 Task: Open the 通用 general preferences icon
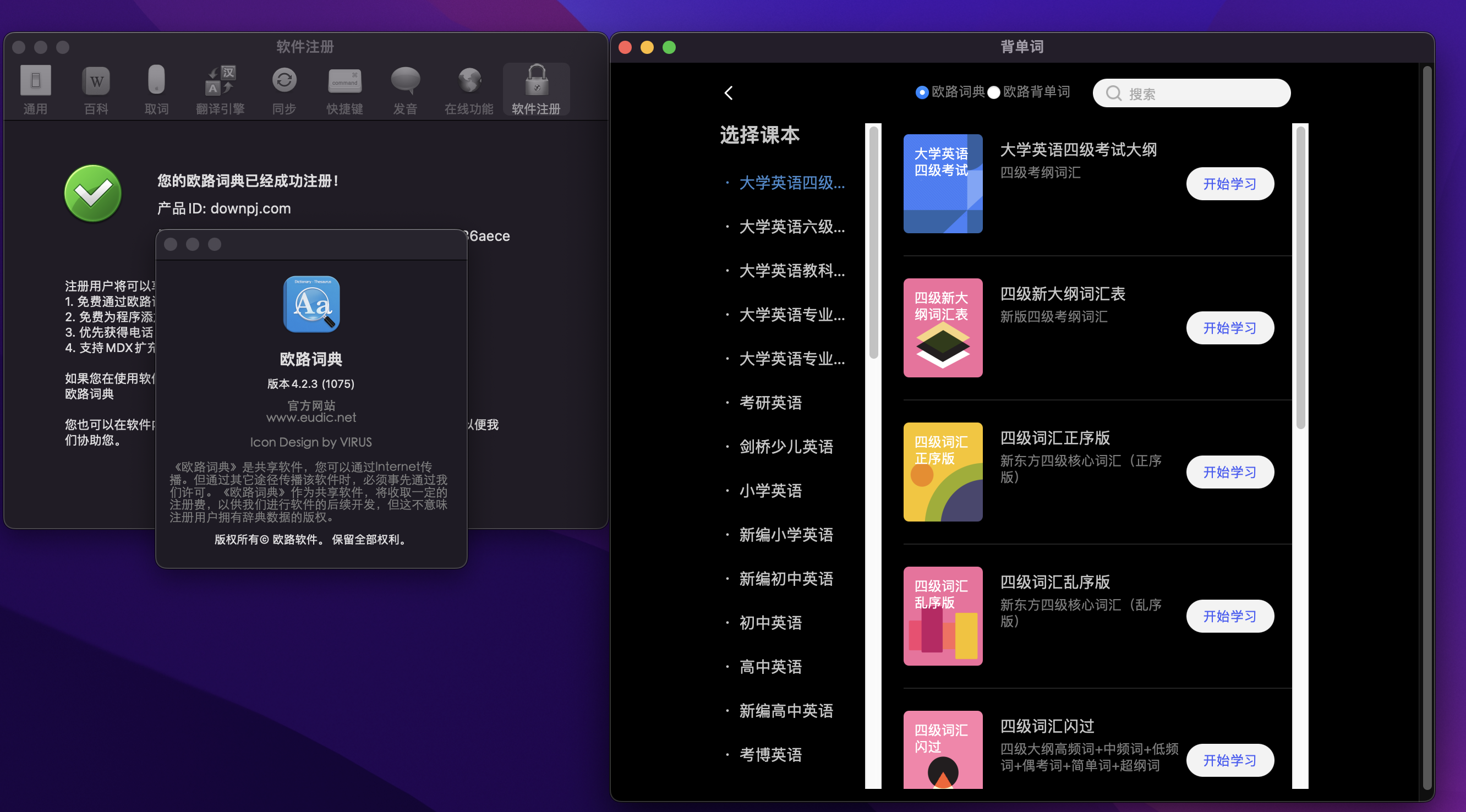35,80
